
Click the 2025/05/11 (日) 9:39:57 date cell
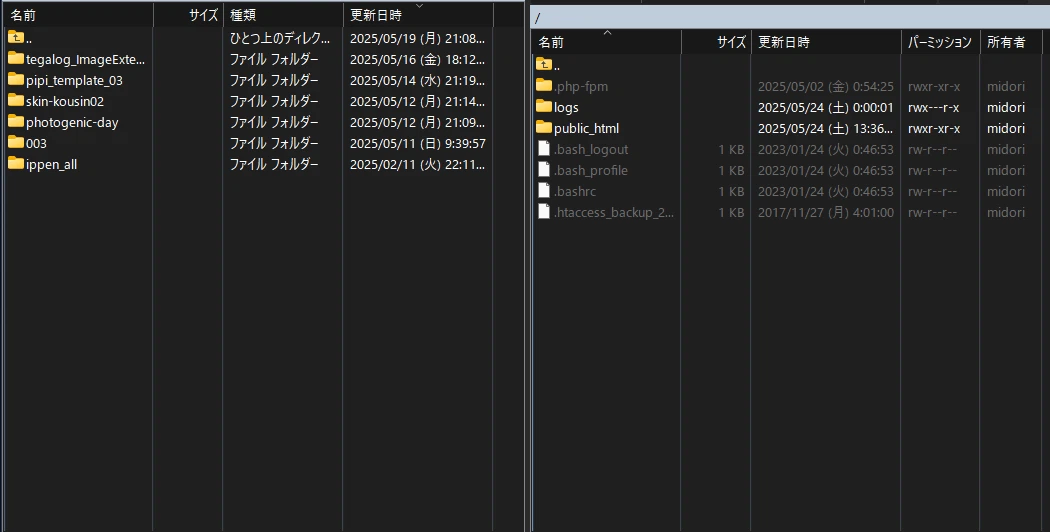coord(418,143)
